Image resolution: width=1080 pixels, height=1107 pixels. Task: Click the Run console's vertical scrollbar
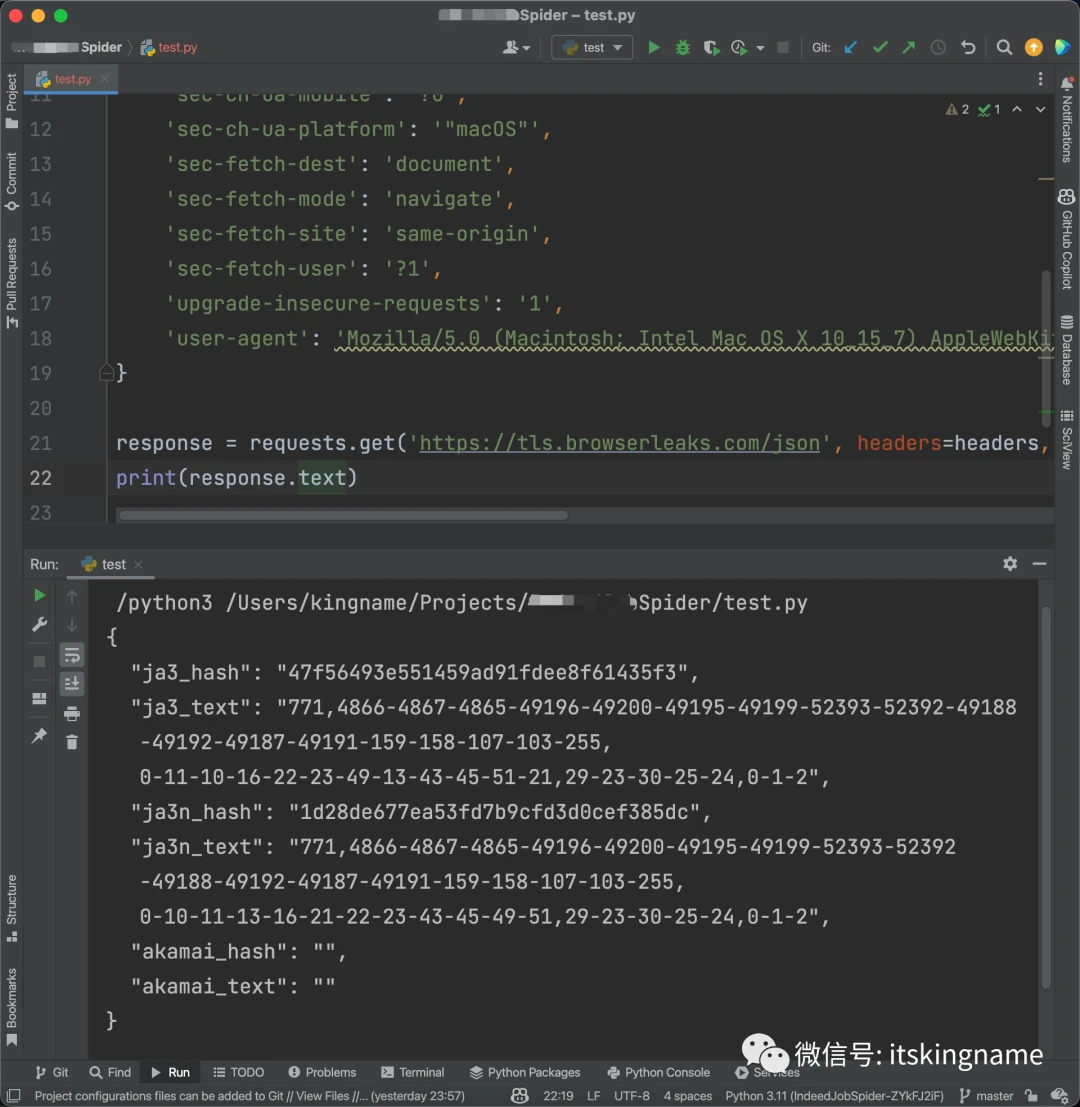coord(1046,796)
